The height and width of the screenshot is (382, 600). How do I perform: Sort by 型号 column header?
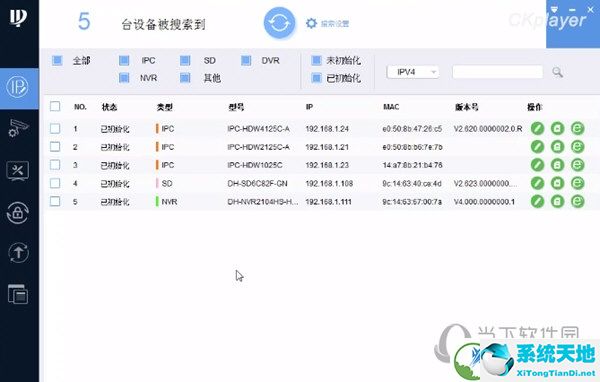coord(236,107)
